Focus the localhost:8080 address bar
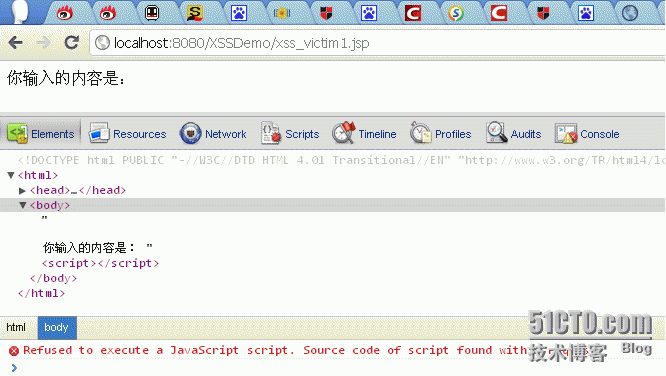666x376 pixels. pos(377,43)
